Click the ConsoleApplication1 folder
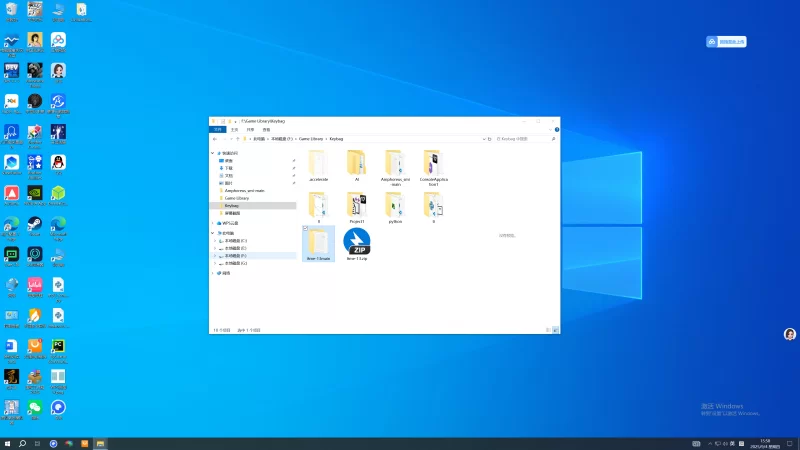Viewport: 800px width, 450px height. pos(433,164)
